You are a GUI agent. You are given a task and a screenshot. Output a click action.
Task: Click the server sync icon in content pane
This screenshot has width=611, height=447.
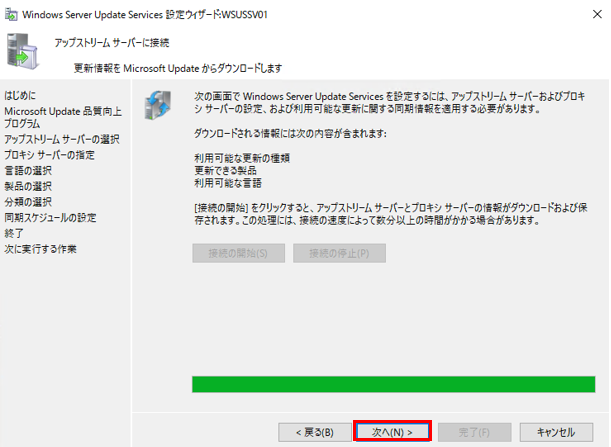tap(157, 105)
